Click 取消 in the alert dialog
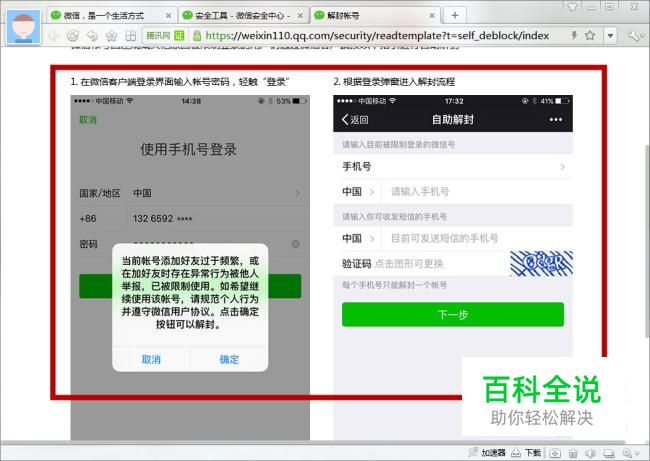The width and height of the screenshot is (650, 461). pos(151,359)
